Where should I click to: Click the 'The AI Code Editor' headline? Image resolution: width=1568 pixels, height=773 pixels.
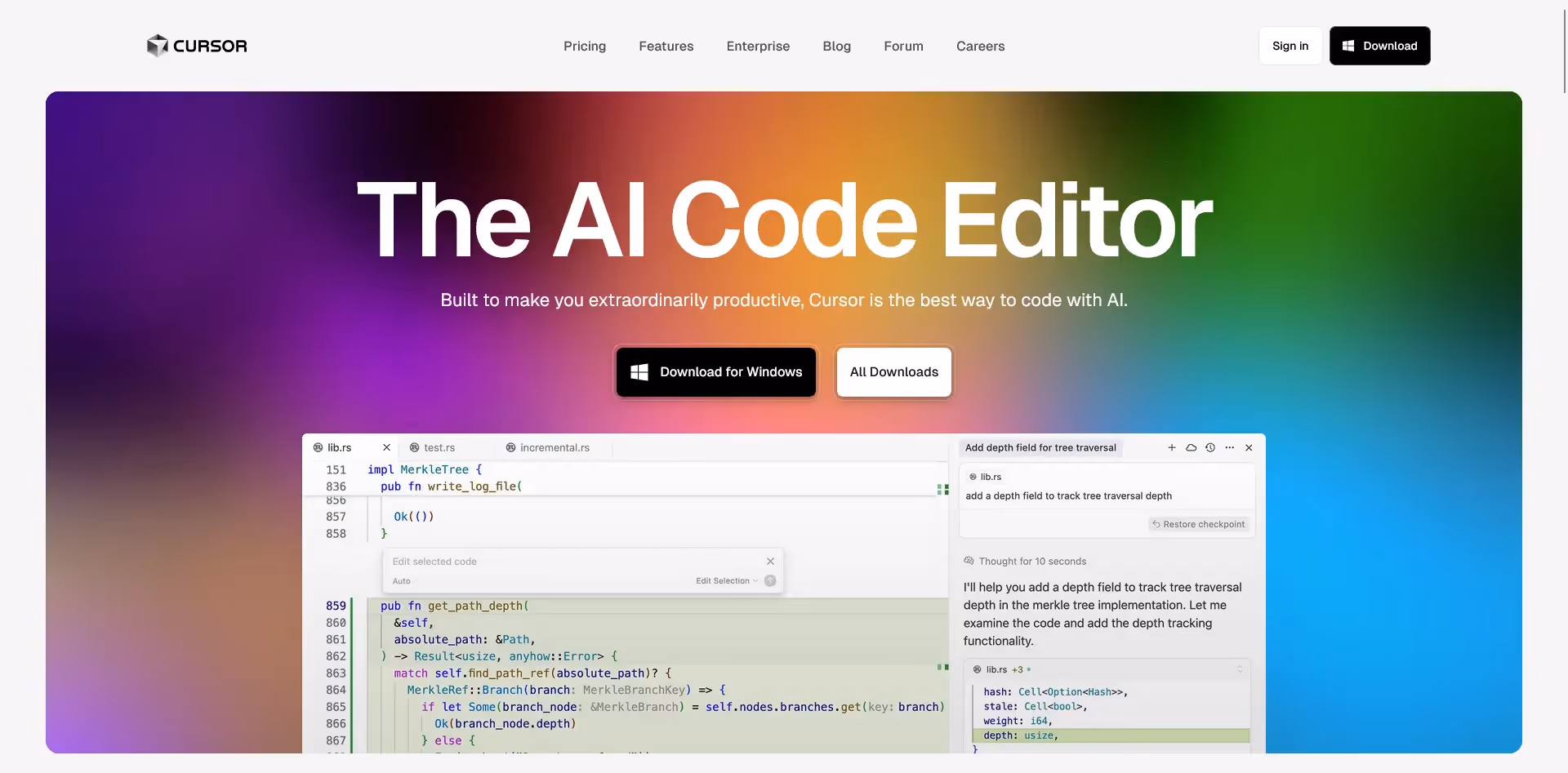point(784,220)
